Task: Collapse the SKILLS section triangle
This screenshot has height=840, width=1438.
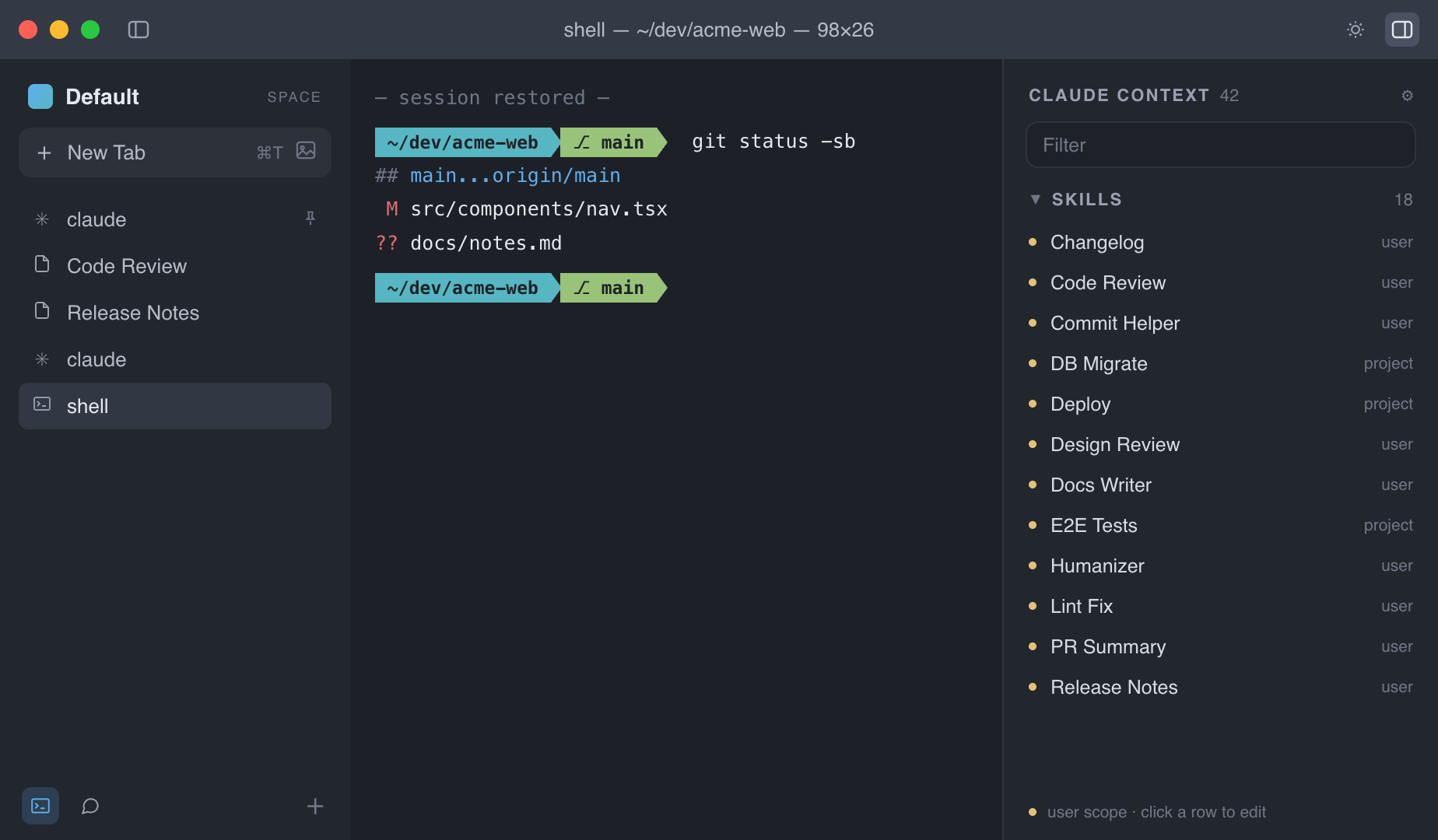Action: 1036,199
